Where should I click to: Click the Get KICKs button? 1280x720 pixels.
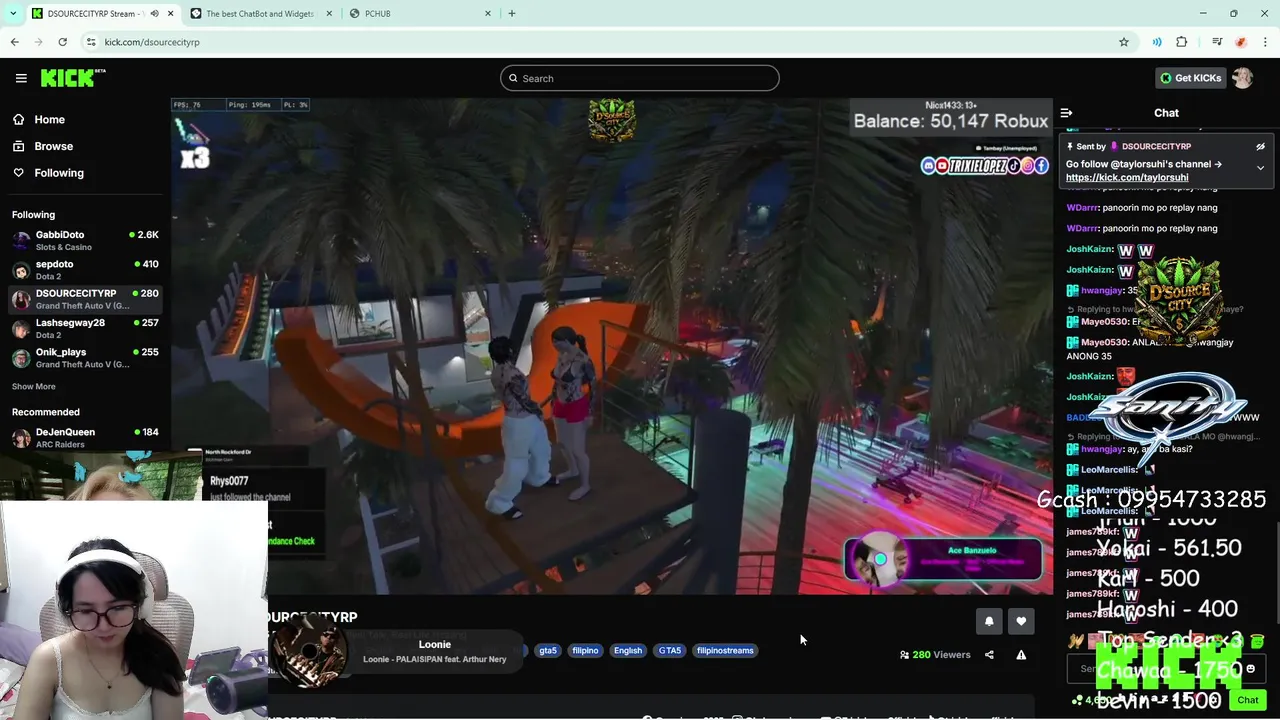coord(1190,78)
